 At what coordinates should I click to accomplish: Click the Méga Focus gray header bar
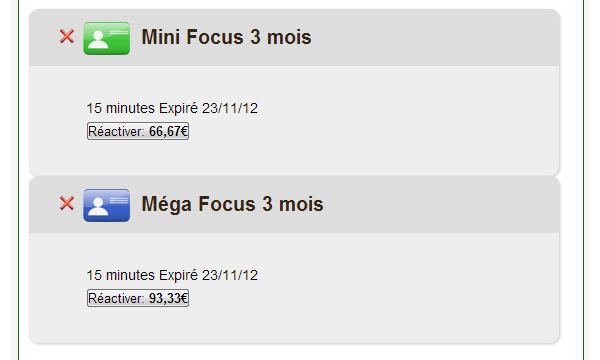click(x=294, y=205)
